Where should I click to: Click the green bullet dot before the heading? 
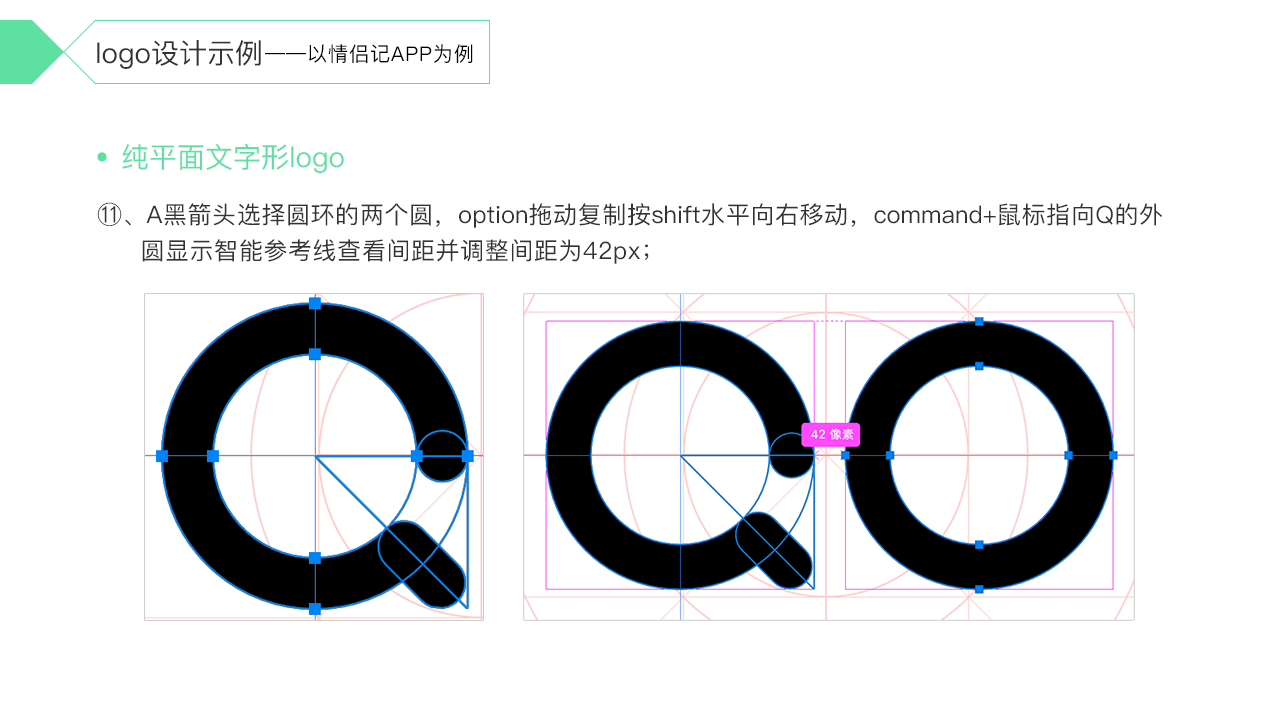[101, 158]
